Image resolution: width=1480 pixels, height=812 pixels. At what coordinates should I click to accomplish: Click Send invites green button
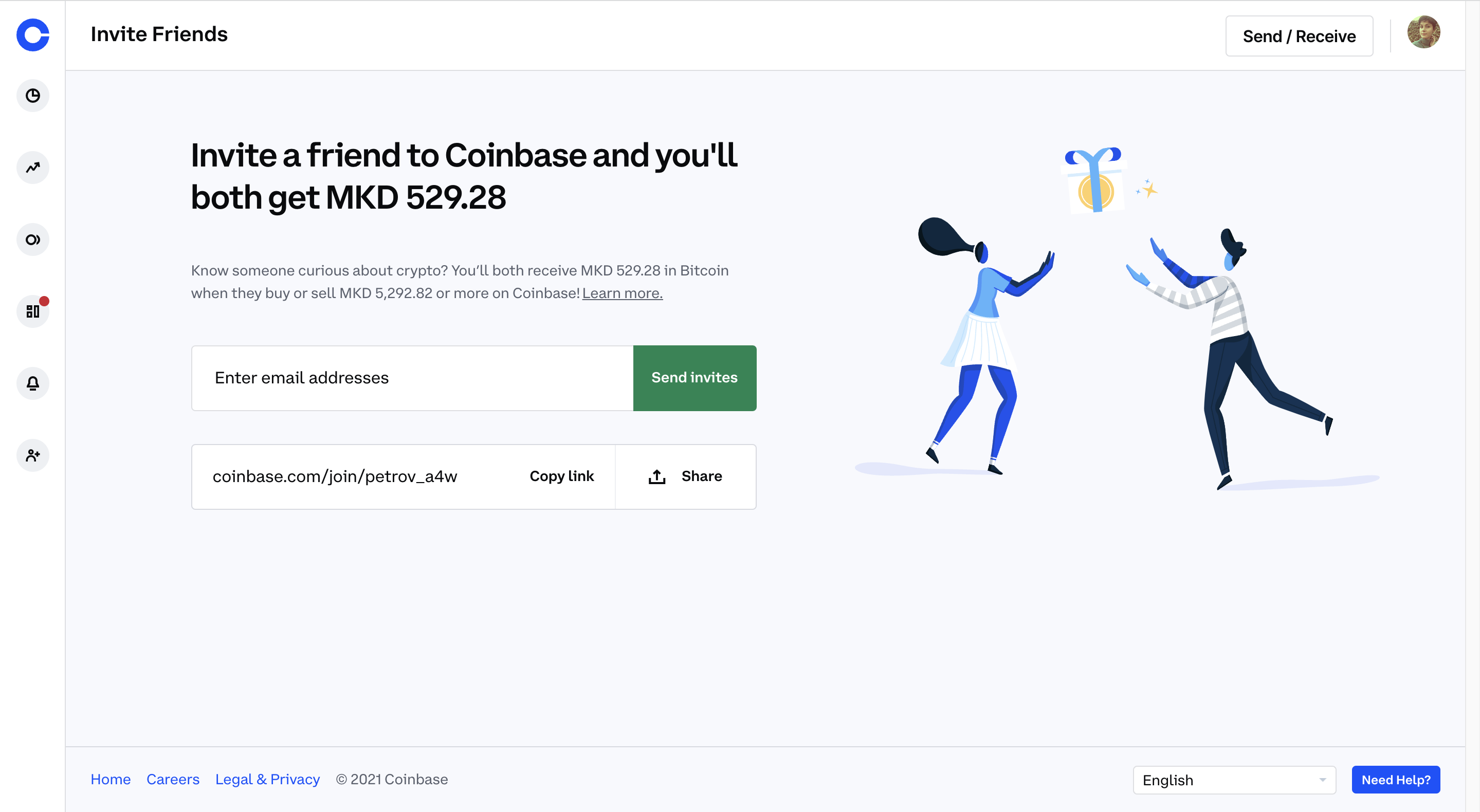[x=694, y=377]
